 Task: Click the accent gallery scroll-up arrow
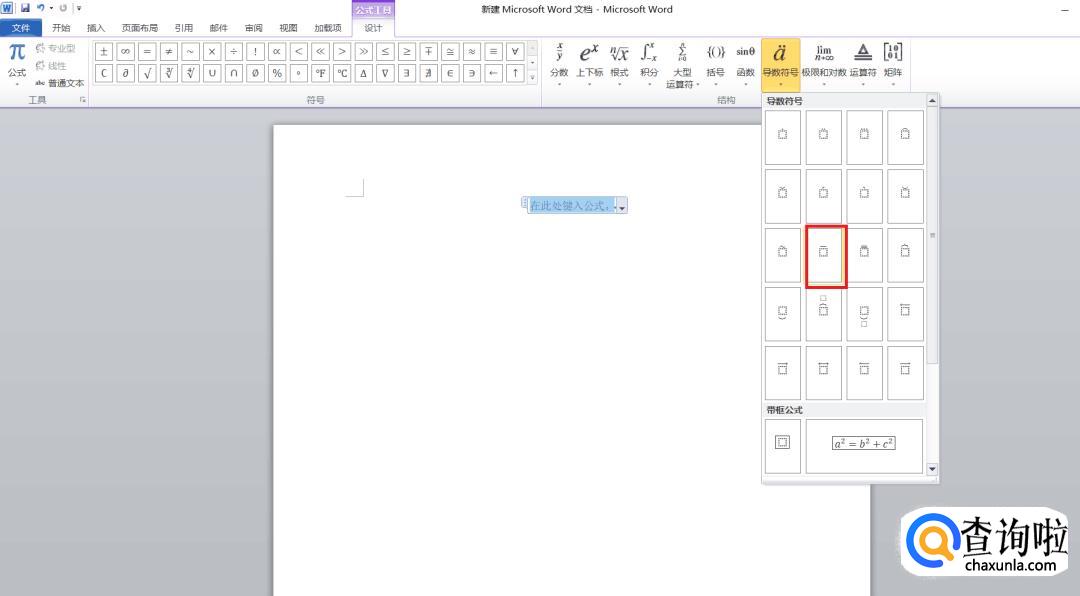coord(933,101)
